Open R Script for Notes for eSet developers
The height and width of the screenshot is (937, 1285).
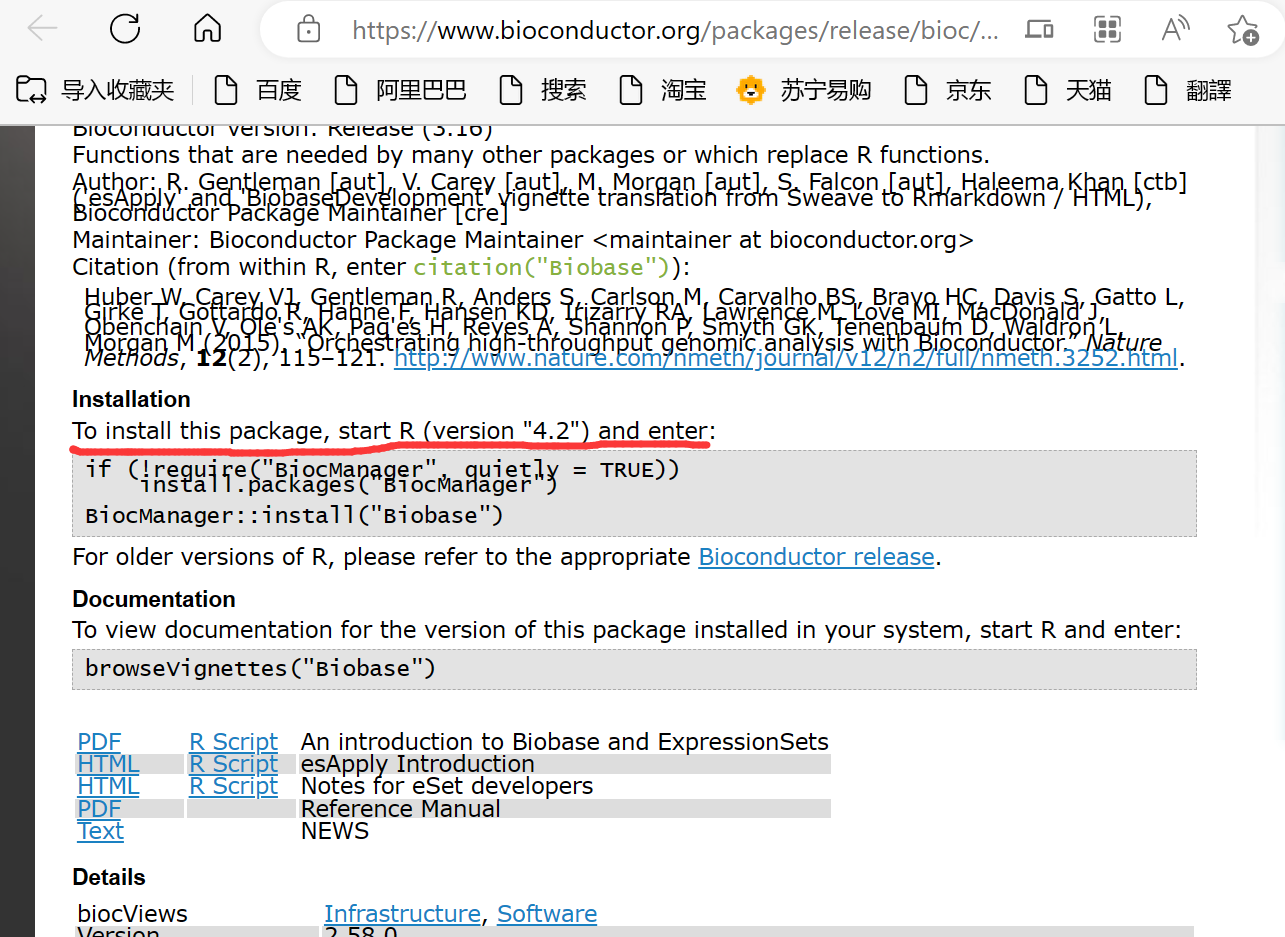[233, 786]
